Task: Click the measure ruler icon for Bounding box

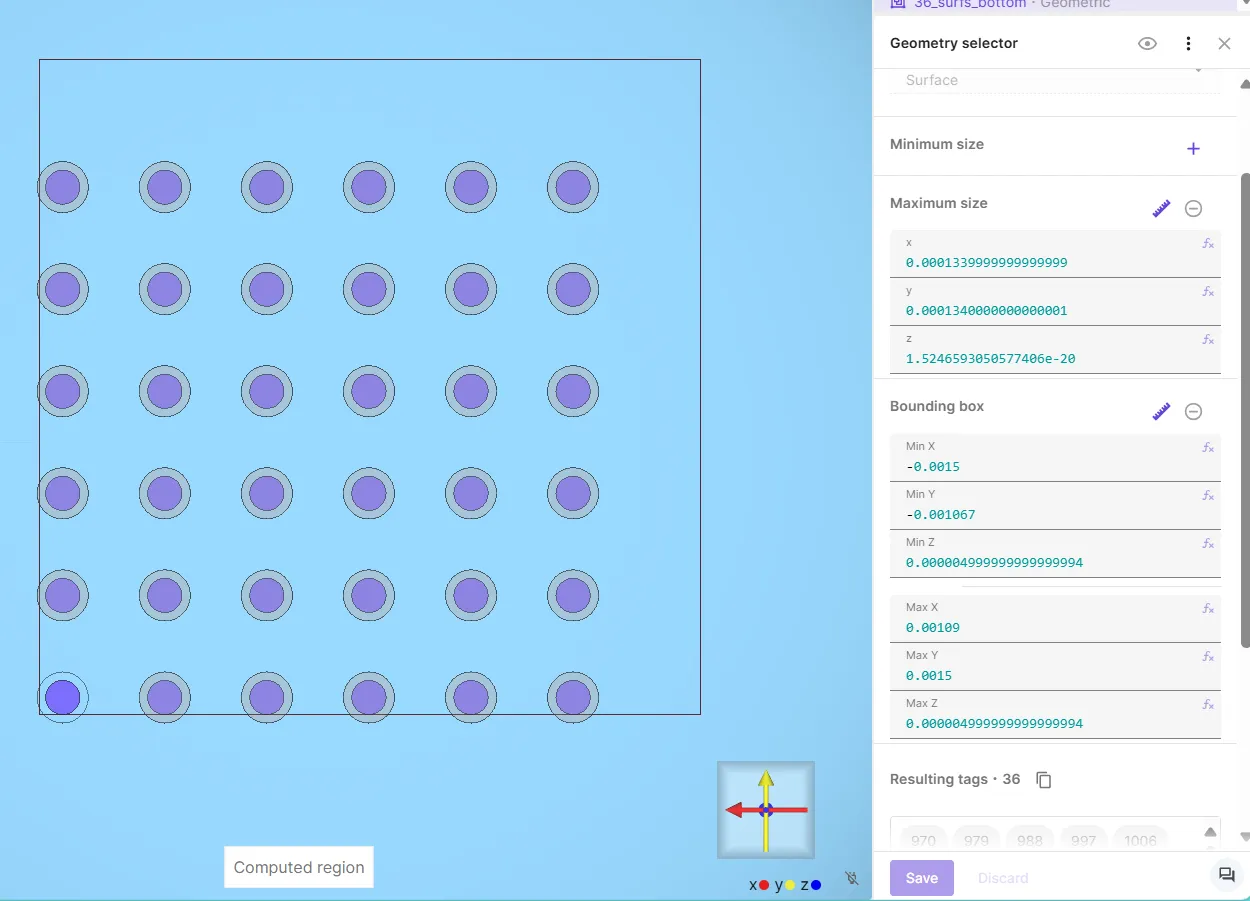Action: (1161, 411)
